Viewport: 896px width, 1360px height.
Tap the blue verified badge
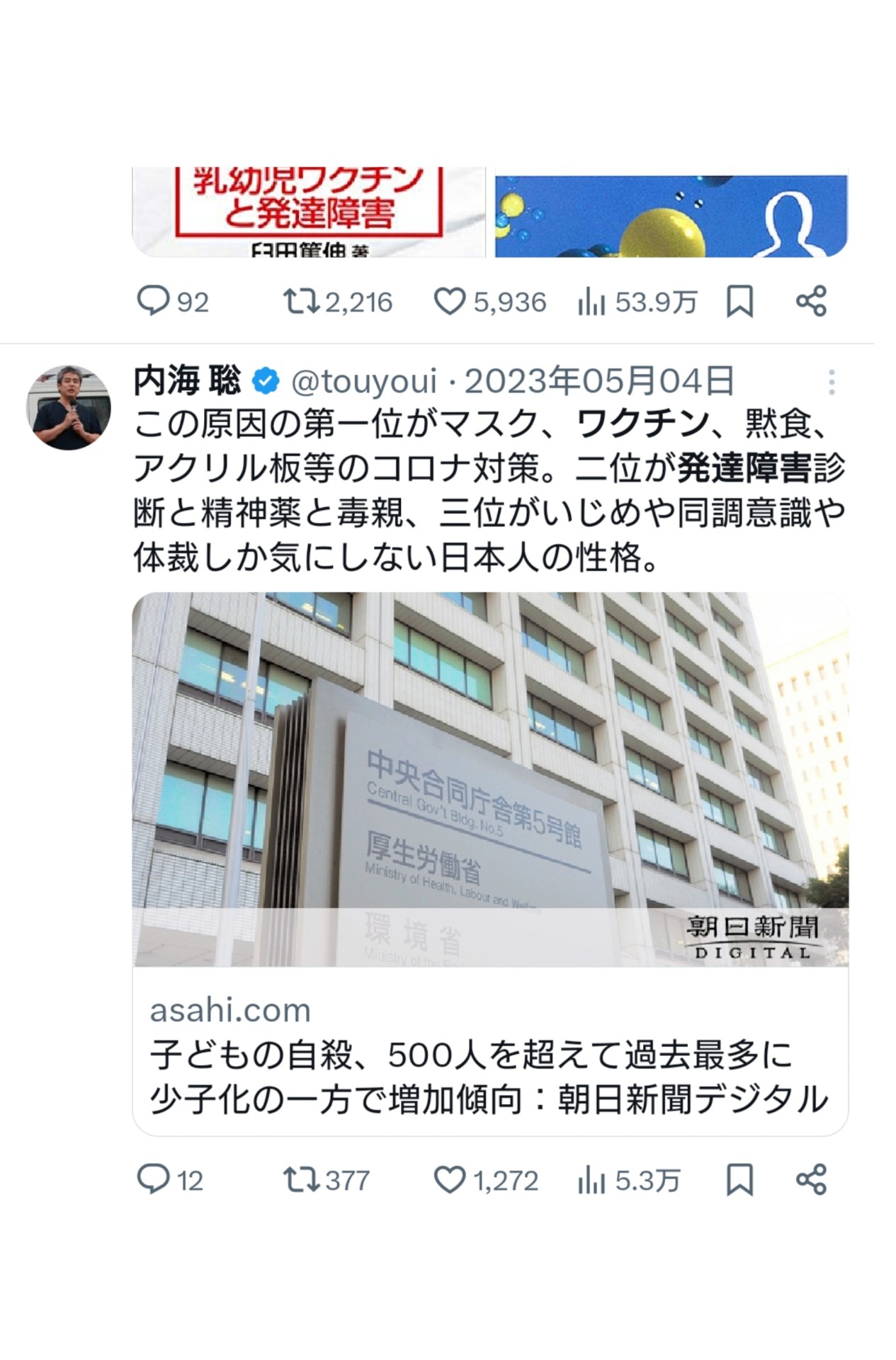point(266,382)
